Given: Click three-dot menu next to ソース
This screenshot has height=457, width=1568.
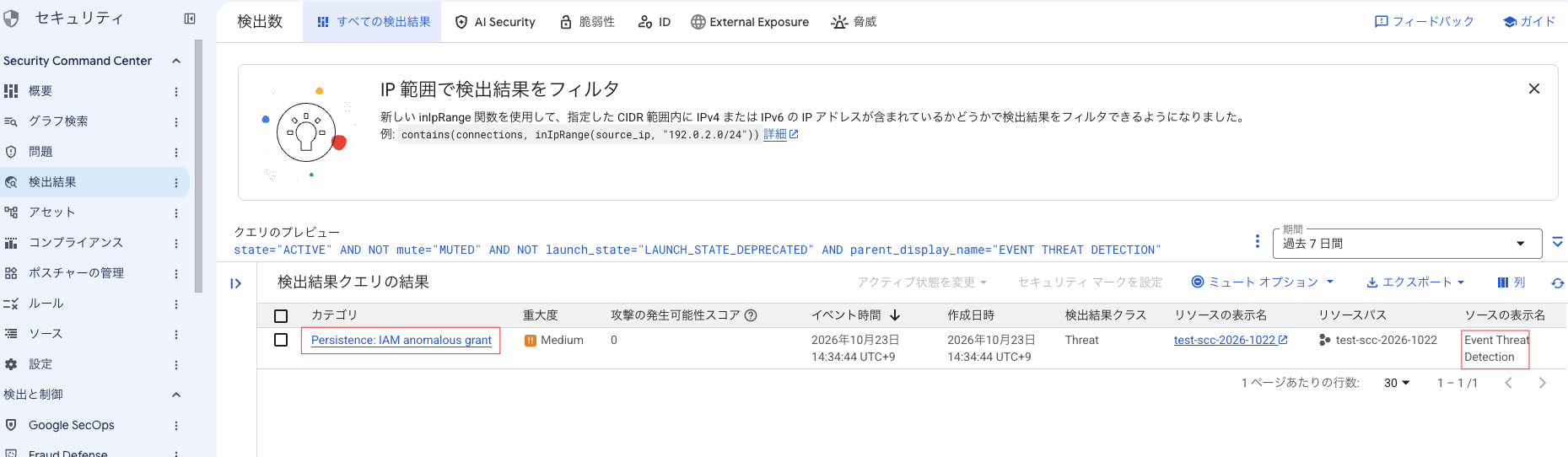Looking at the screenshot, I should [x=176, y=335].
